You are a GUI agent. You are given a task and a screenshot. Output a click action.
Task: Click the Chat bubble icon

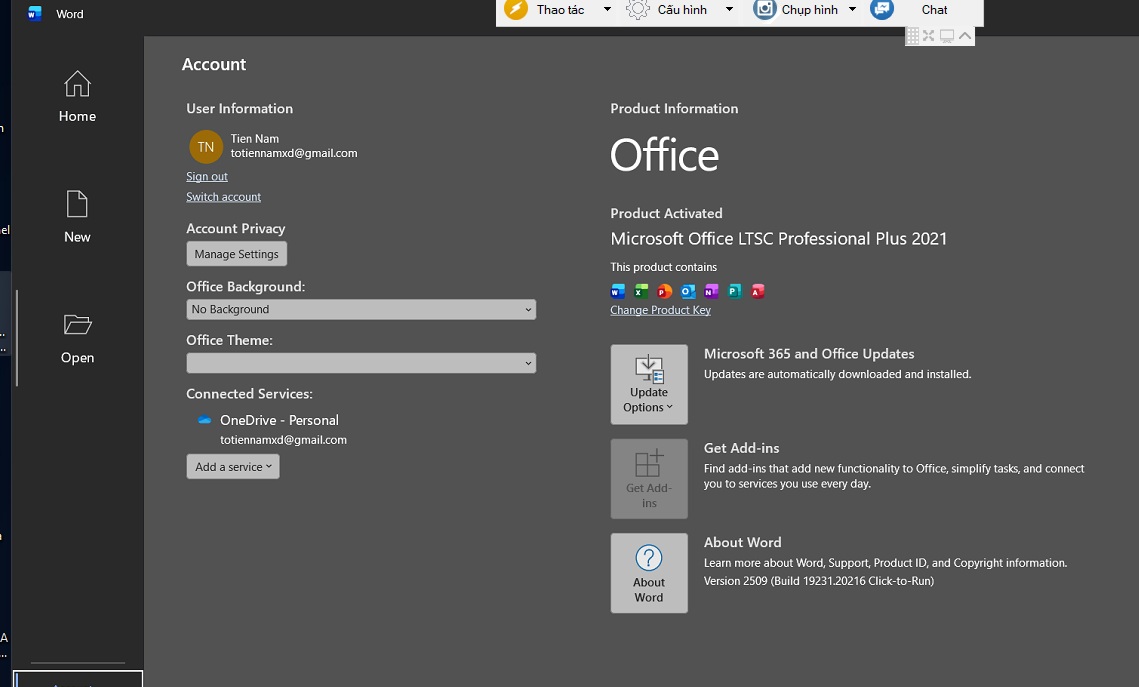pos(882,9)
